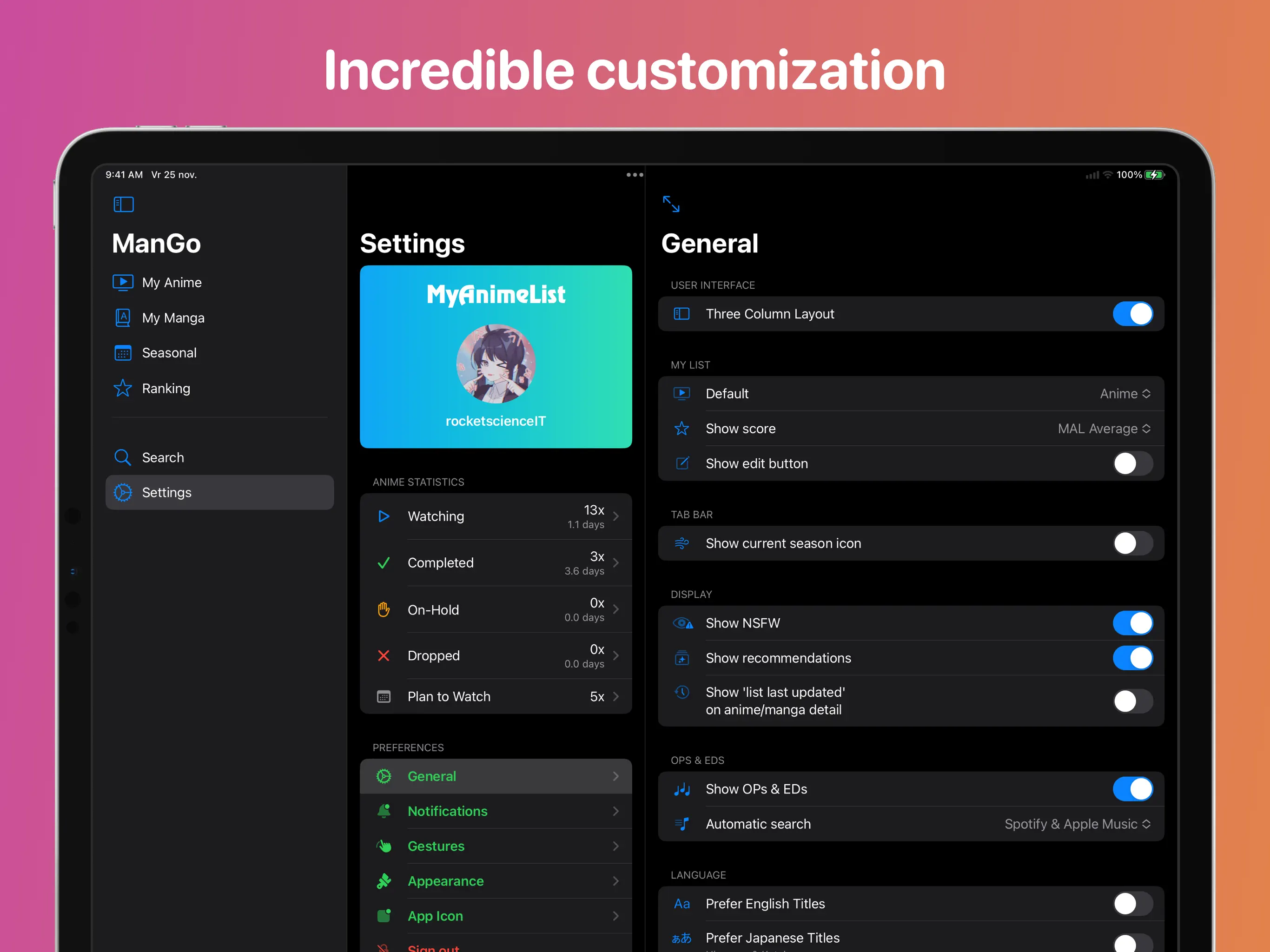Image resolution: width=1270 pixels, height=952 pixels.
Task: Open Notifications preferences row
Action: (496, 811)
